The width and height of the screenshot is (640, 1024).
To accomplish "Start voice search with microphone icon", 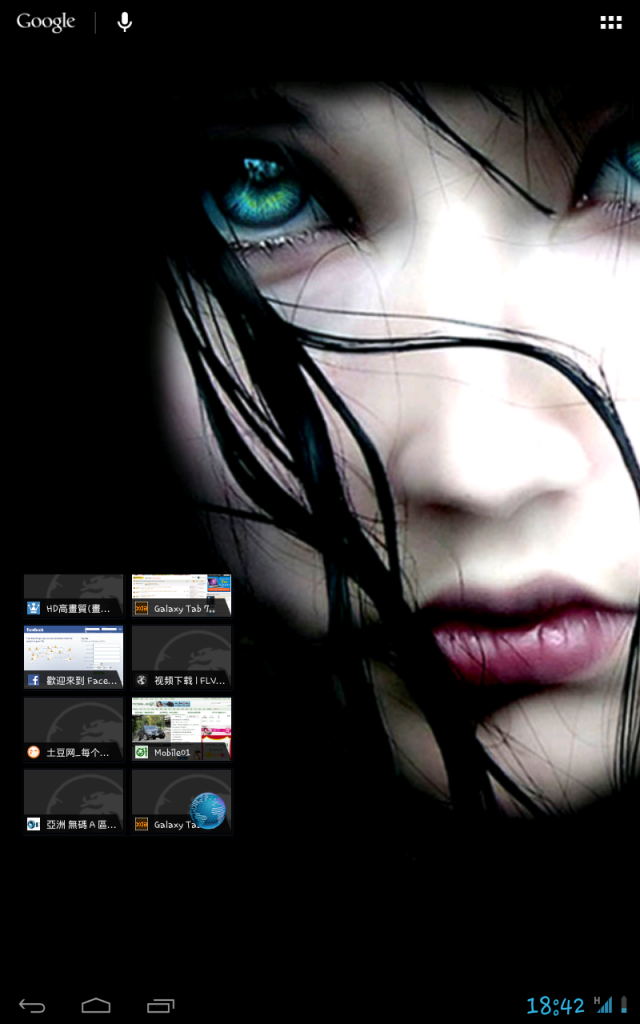I will [125, 22].
